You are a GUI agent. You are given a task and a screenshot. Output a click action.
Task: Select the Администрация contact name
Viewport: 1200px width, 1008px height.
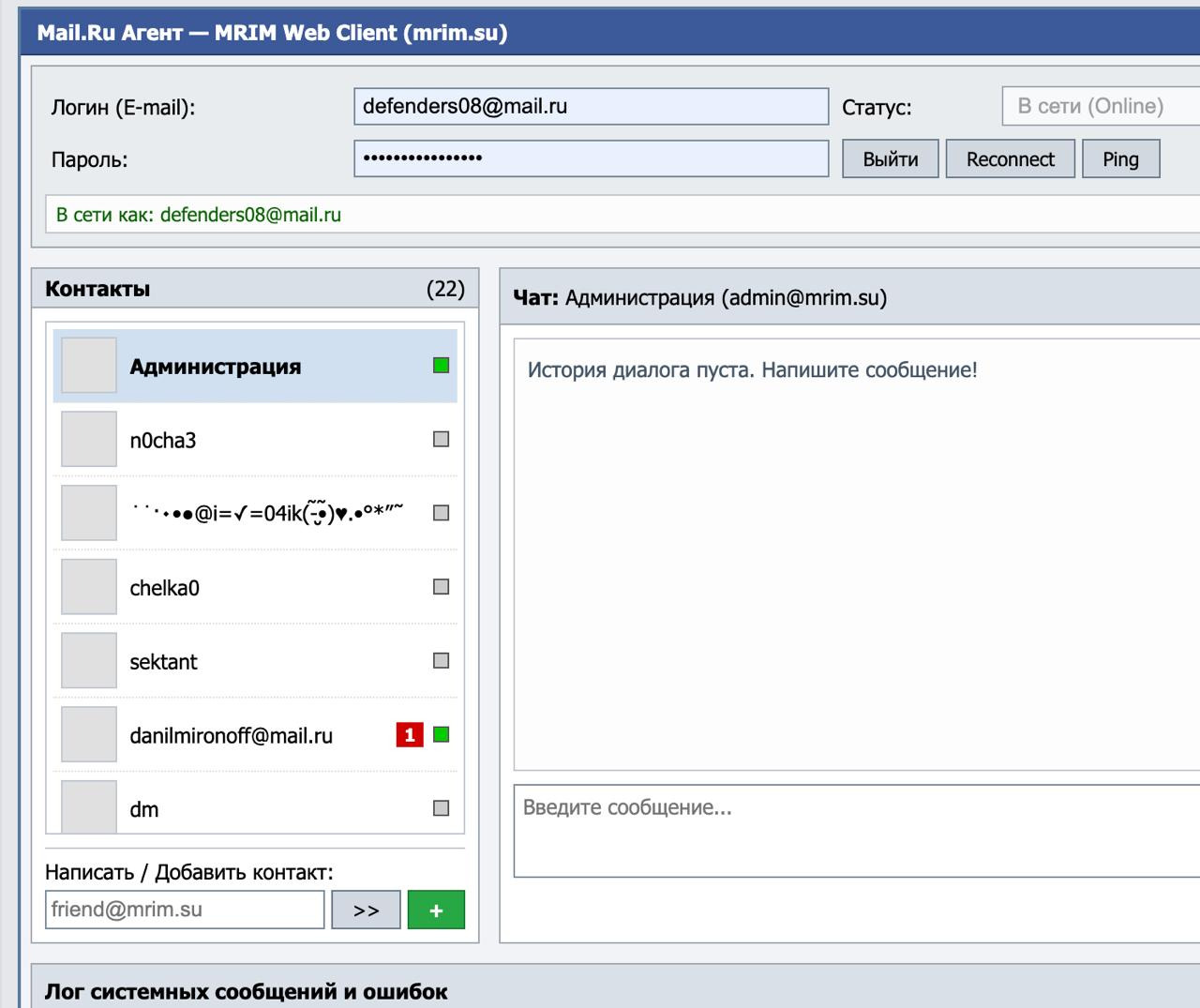coord(216,367)
